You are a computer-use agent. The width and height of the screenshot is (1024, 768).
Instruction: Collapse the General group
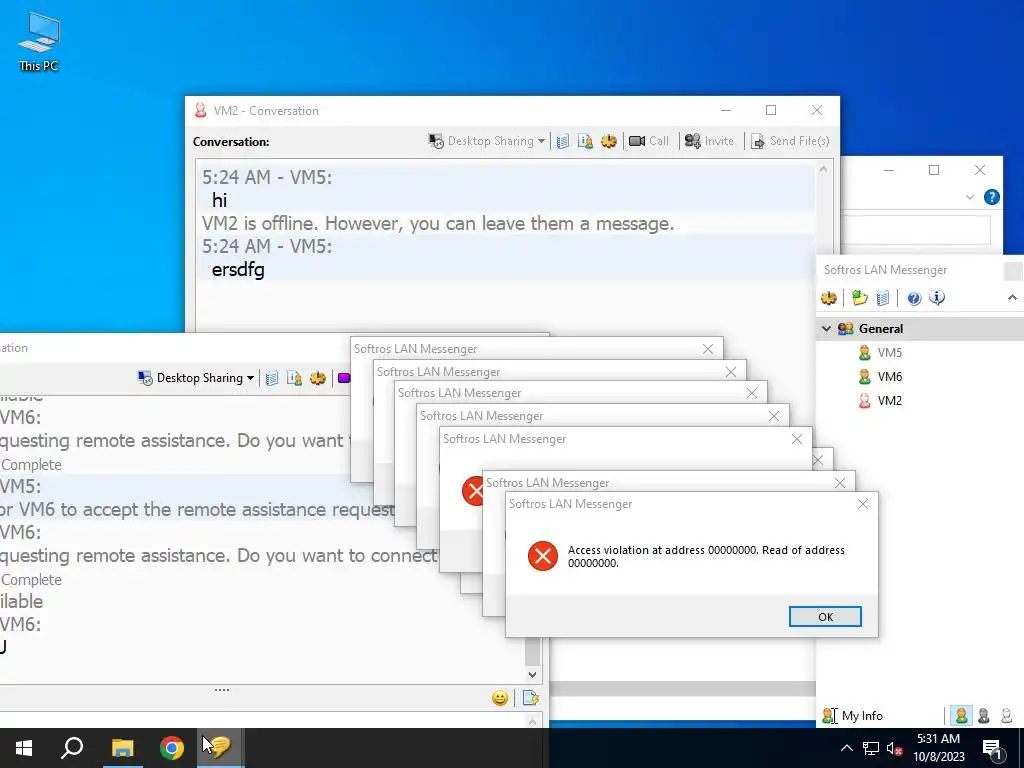(x=826, y=328)
